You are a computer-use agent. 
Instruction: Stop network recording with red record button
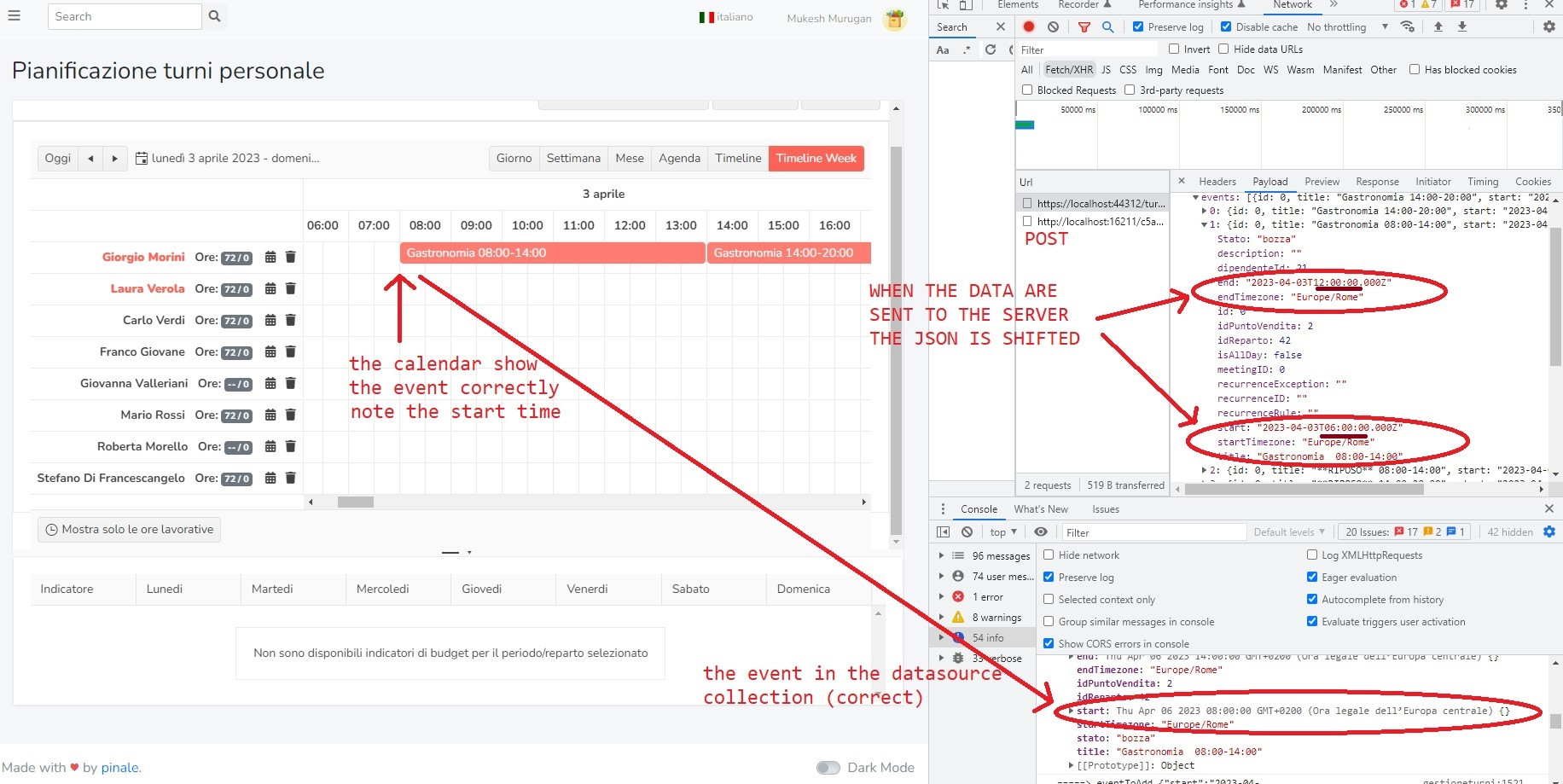tap(1029, 26)
